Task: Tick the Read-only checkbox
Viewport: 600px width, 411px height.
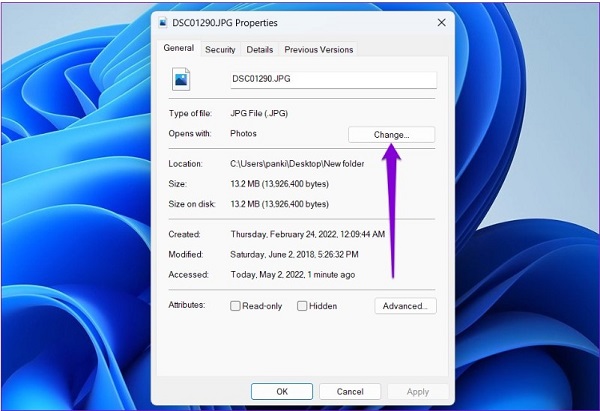Action: 235,306
